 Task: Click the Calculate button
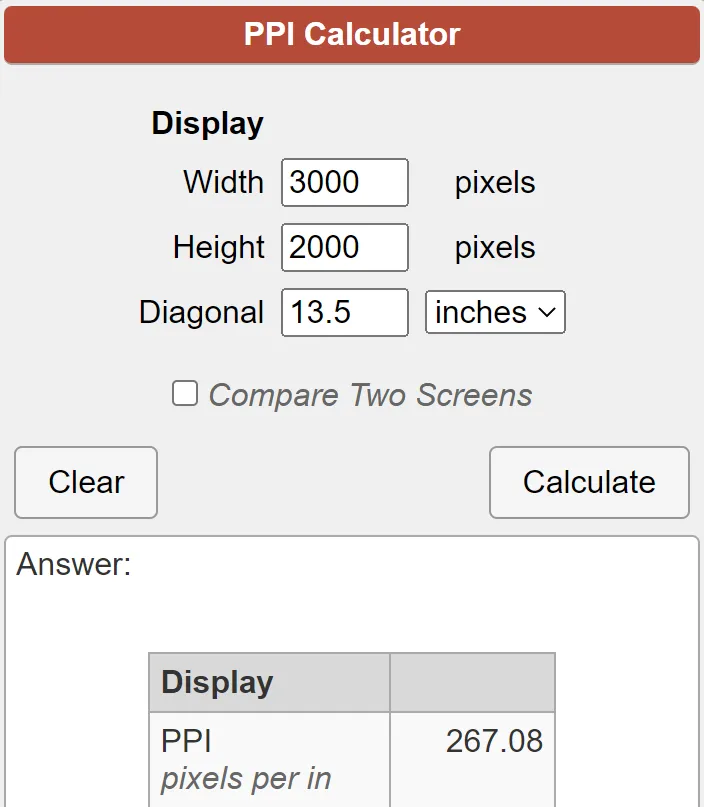(x=589, y=482)
